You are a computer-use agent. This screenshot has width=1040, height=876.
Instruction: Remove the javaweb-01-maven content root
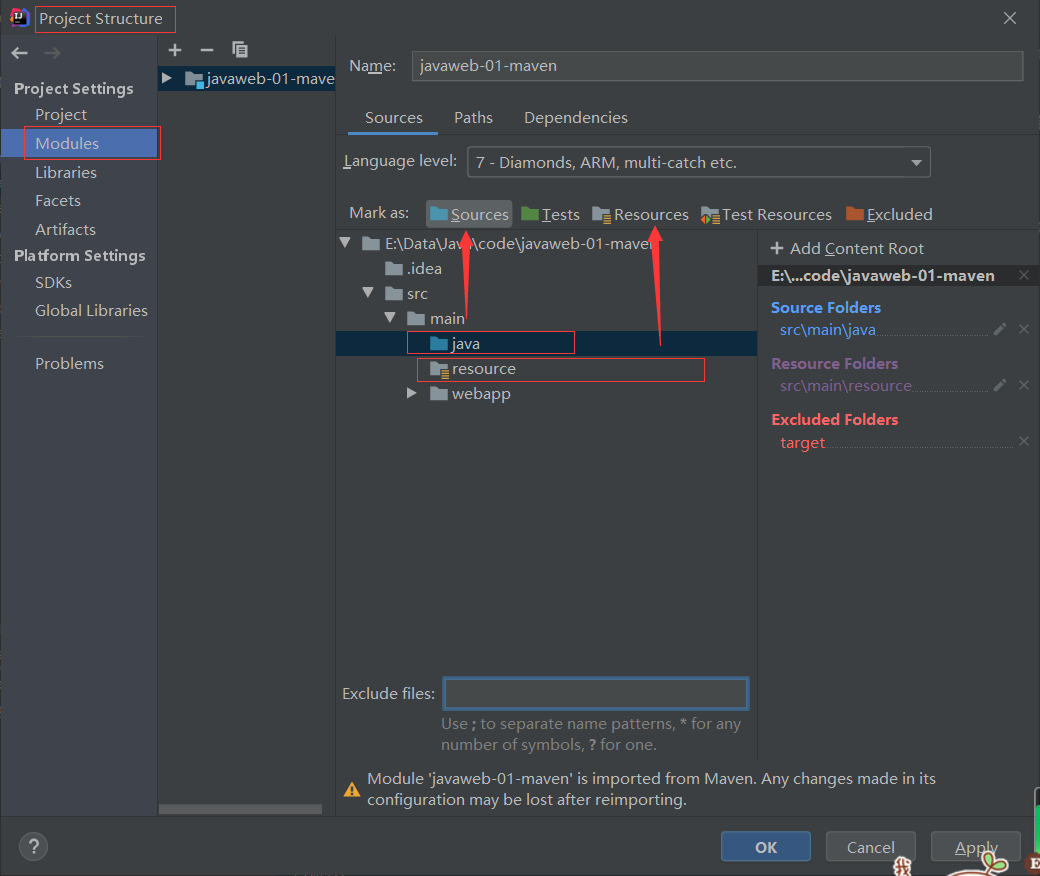click(1023, 275)
